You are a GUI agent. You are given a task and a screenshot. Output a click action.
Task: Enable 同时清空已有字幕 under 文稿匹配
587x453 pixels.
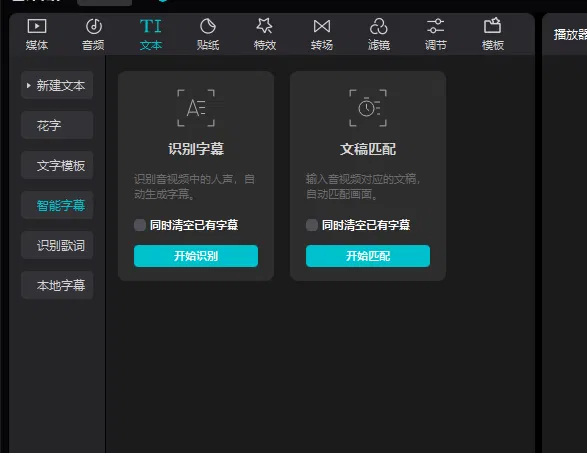click(x=311, y=225)
